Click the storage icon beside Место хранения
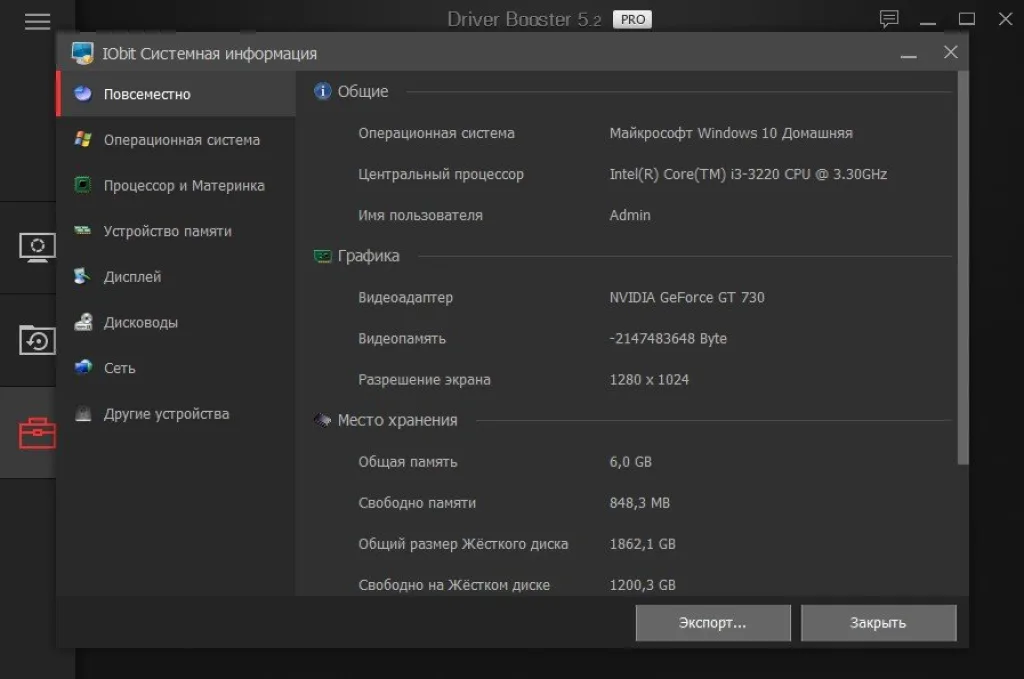 pos(322,420)
